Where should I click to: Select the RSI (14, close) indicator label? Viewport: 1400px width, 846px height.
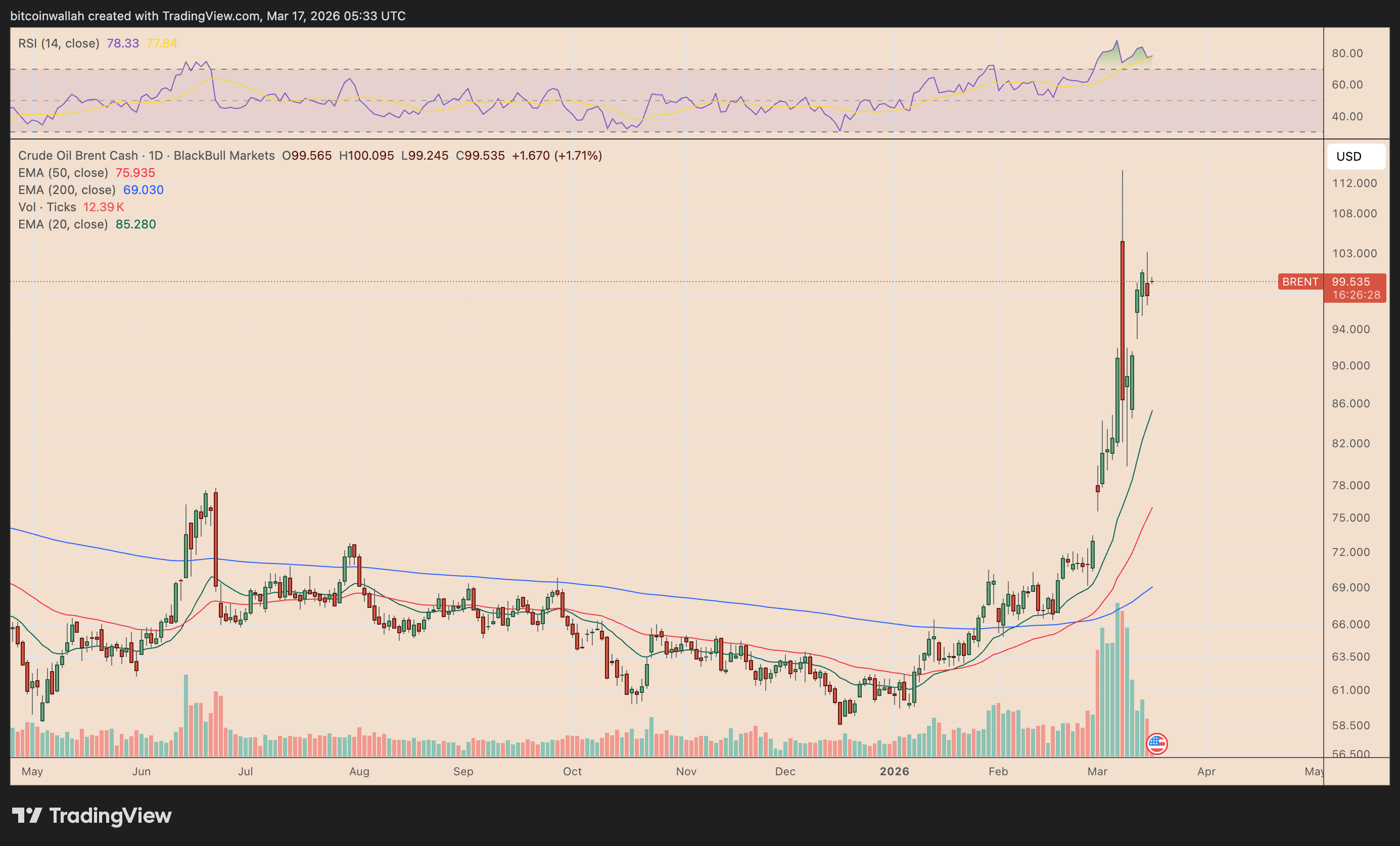59,43
